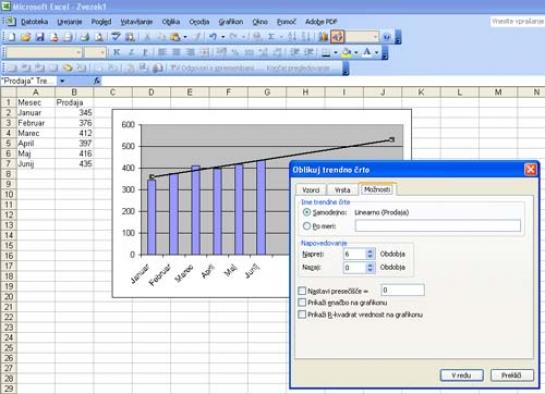This screenshot has width=545, height=394.
Task: Open the zoom percentage dropdown
Action: tap(375, 36)
